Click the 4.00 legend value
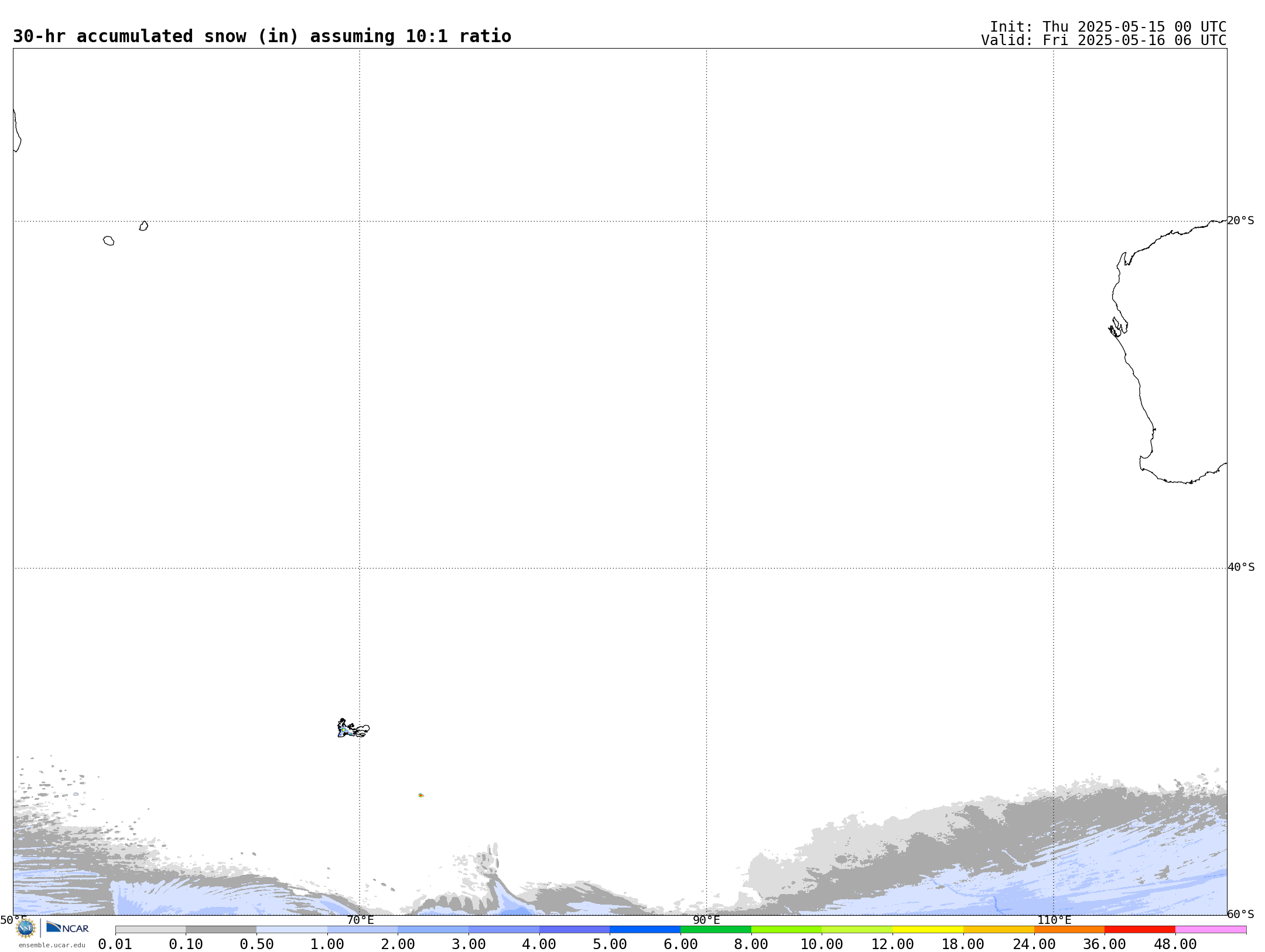1265x952 pixels. [x=539, y=944]
